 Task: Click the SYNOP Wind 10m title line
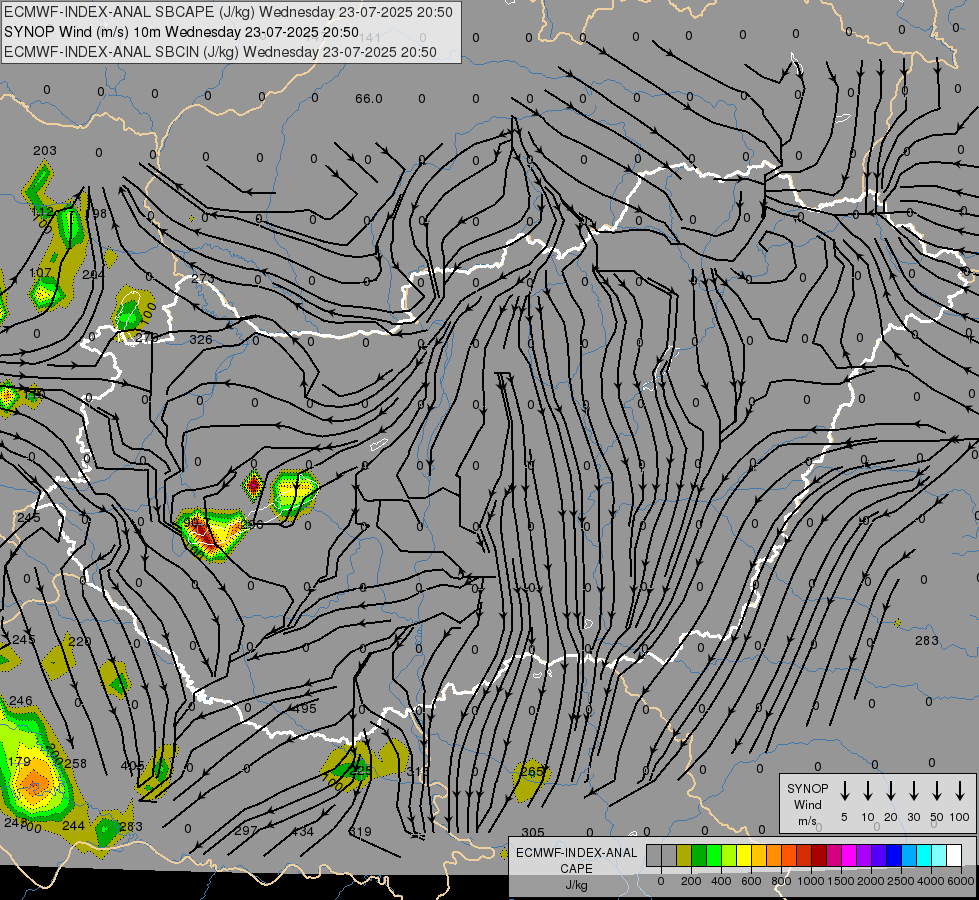(x=181, y=32)
